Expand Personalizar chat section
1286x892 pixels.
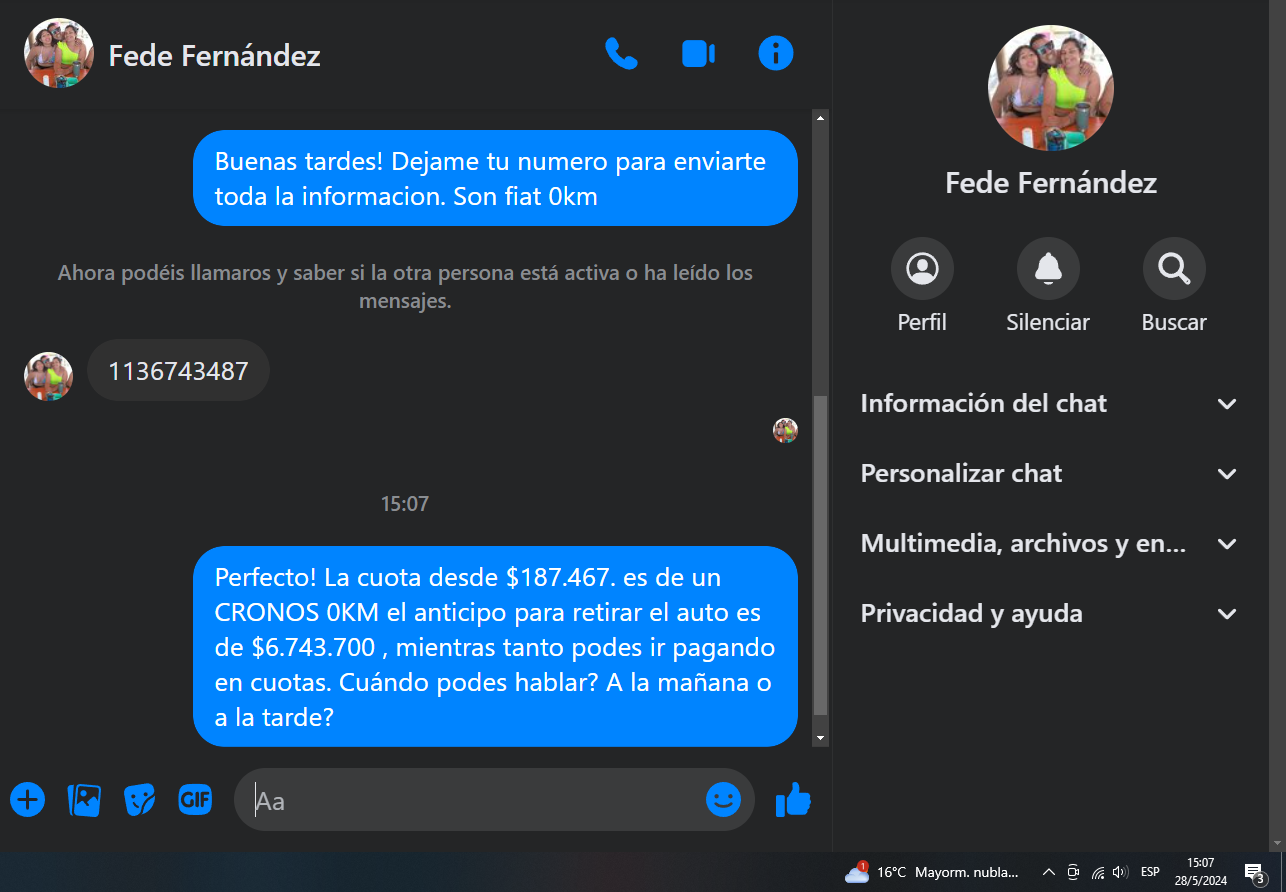pos(1050,474)
